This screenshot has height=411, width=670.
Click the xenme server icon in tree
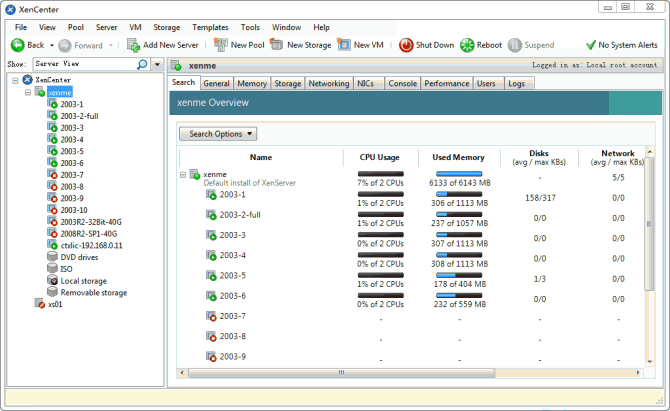pos(40,91)
